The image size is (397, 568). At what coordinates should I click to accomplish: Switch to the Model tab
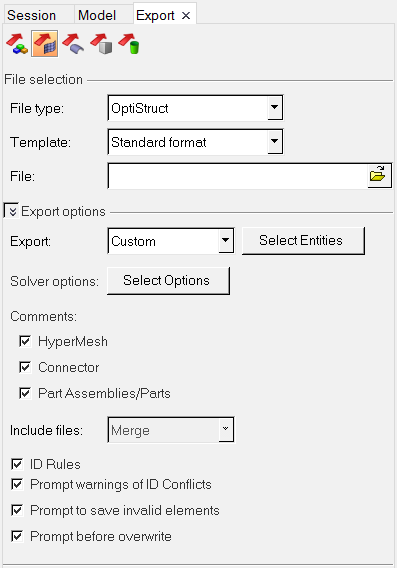[97, 16]
